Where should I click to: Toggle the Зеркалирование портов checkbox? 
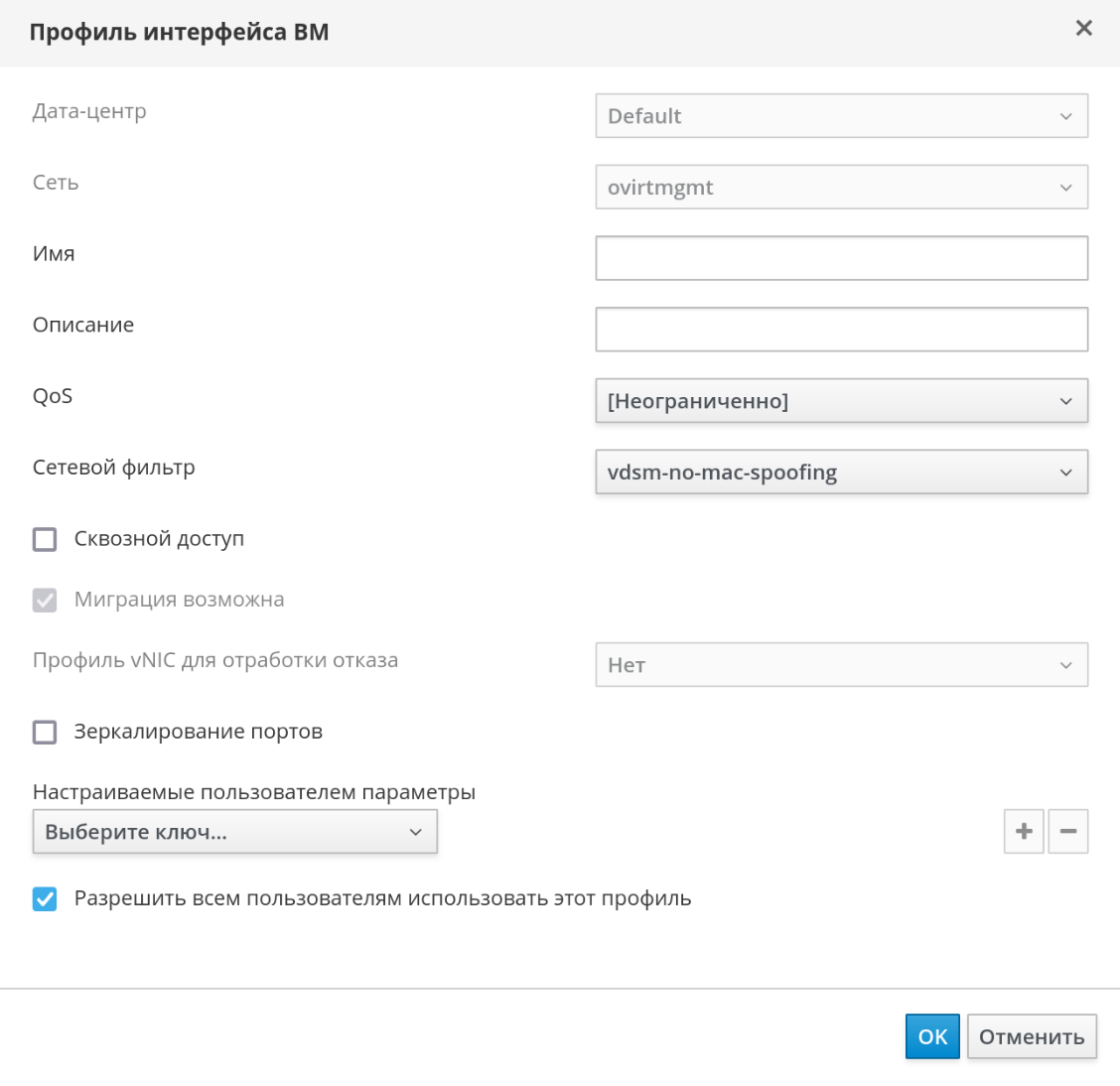coord(45,733)
